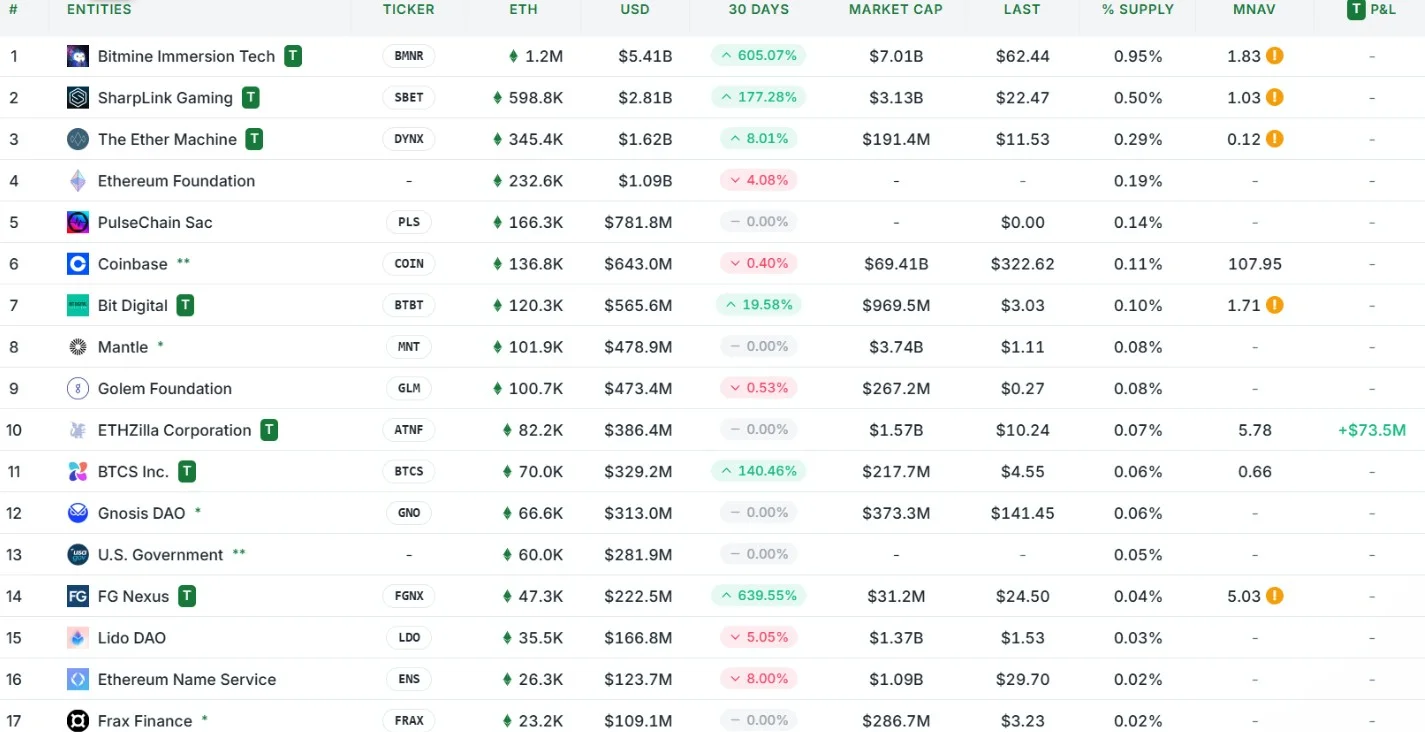The image size is (1425, 732).
Task: Open the ETHZilla Corporation entity link
Action: click(175, 430)
